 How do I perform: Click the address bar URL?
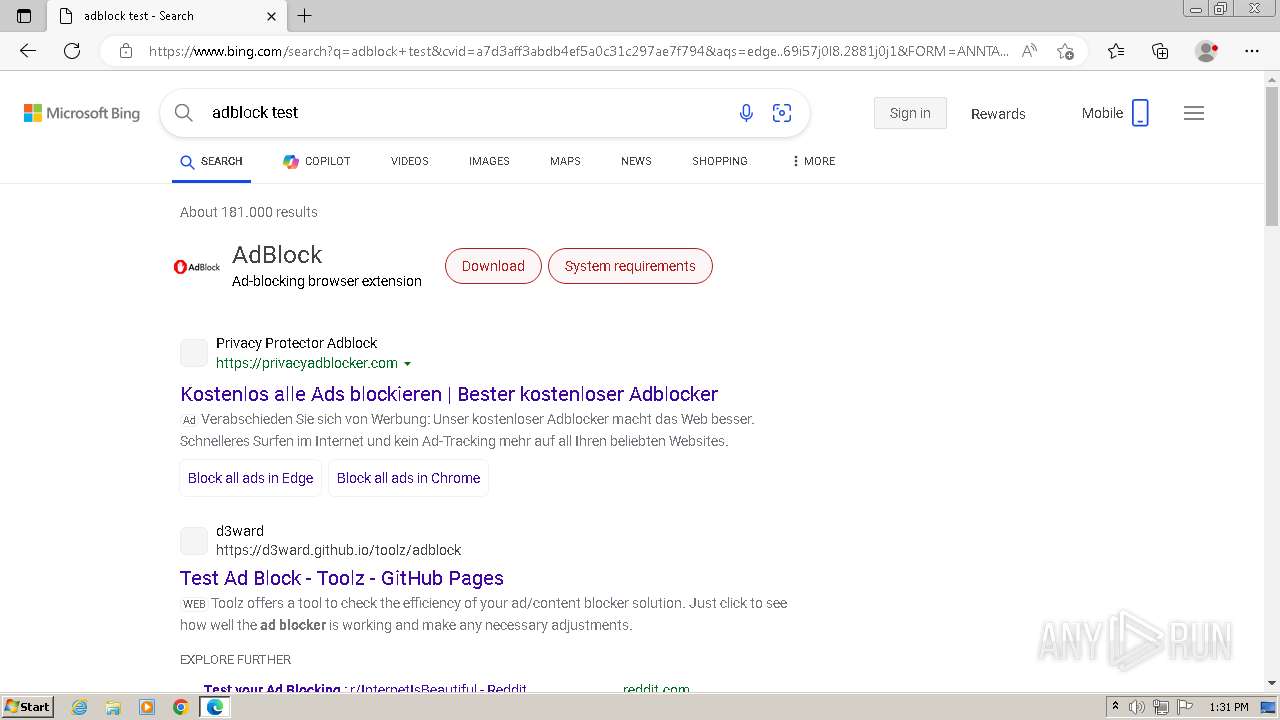point(578,51)
